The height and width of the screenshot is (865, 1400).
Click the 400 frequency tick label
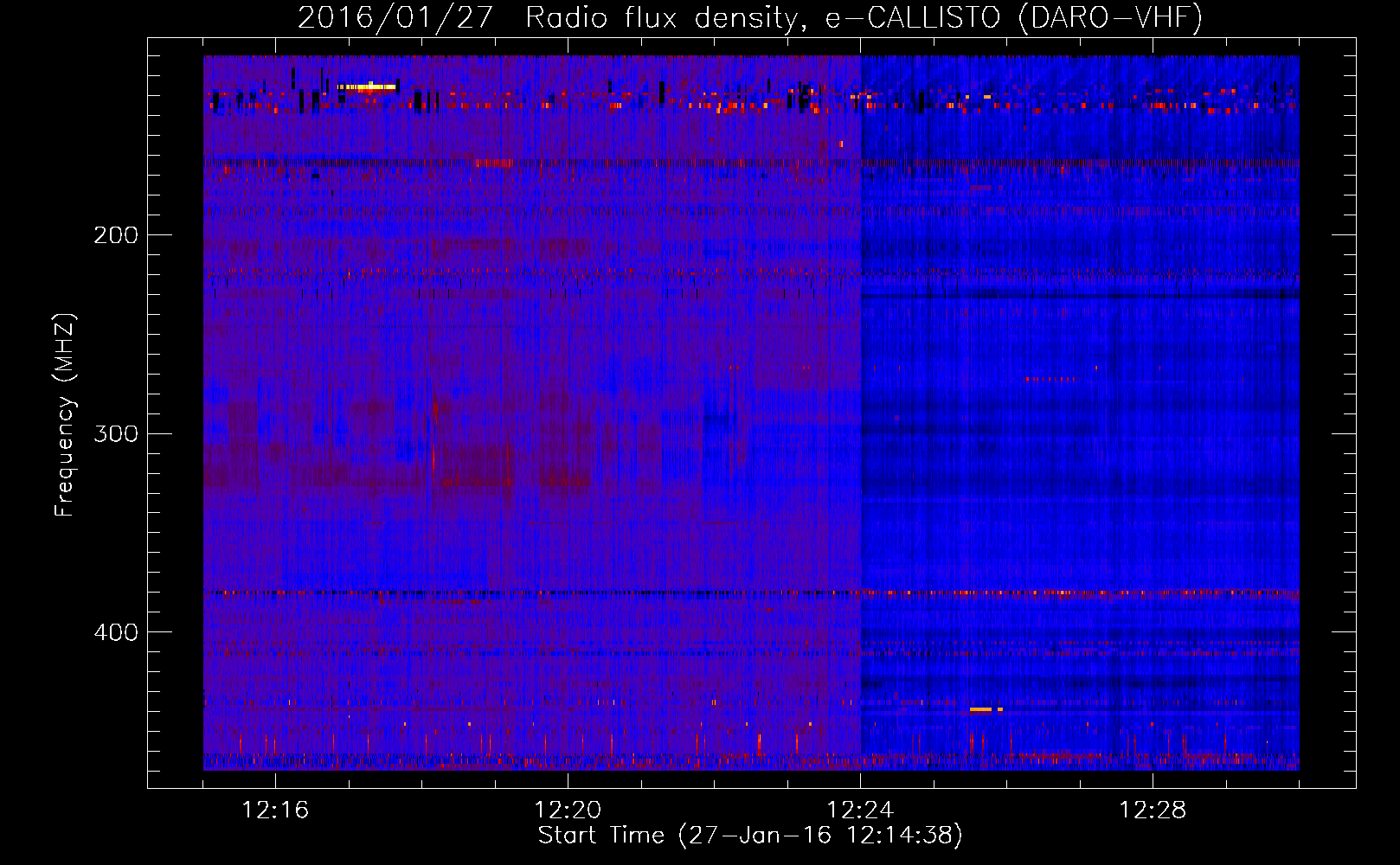(x=116, y=633)
